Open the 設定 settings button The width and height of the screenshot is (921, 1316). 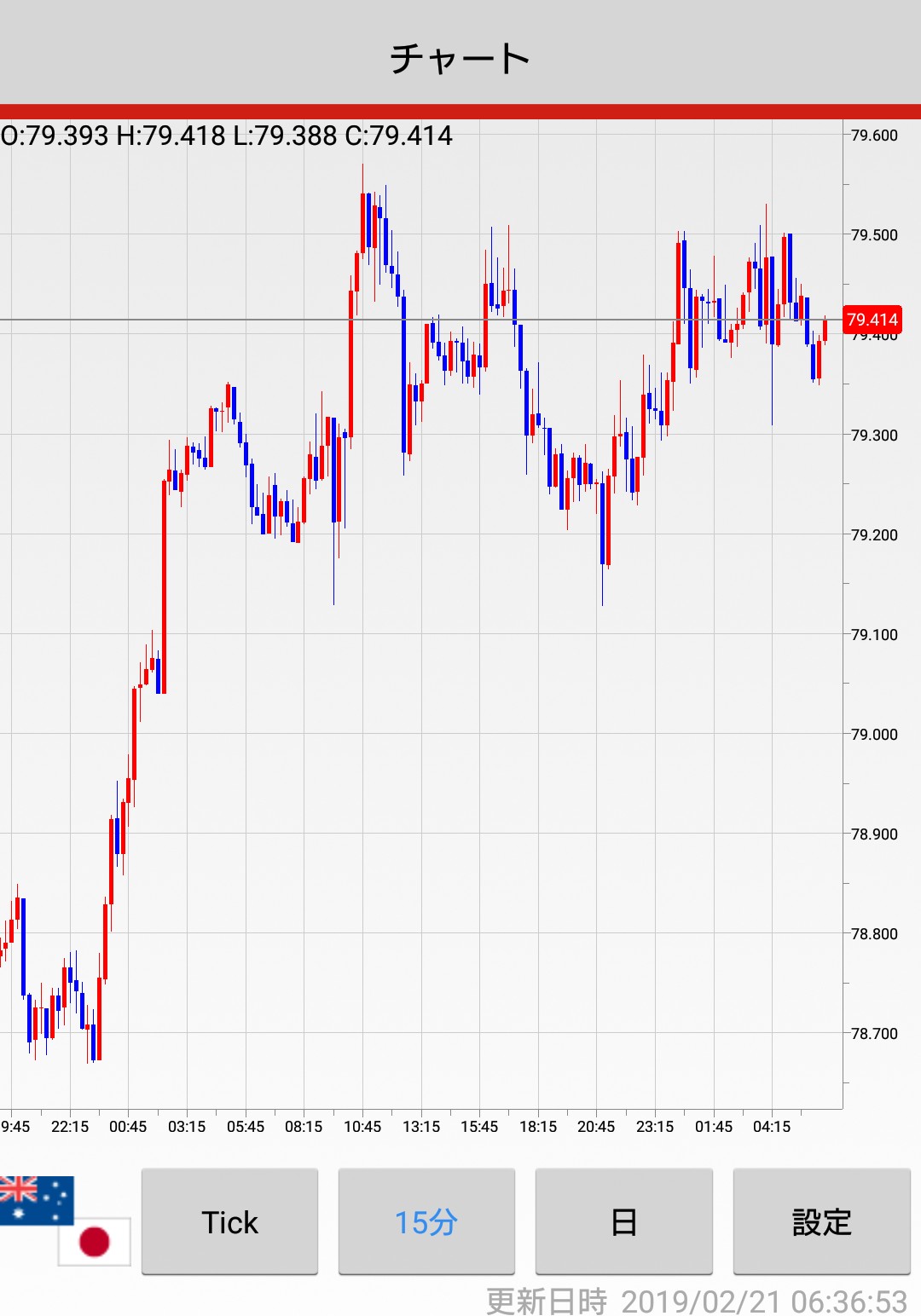pos(821,1222)
